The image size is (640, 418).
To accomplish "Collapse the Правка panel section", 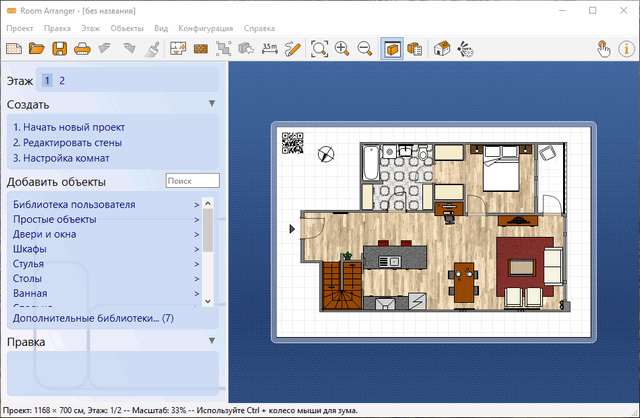I will [211, 341].
